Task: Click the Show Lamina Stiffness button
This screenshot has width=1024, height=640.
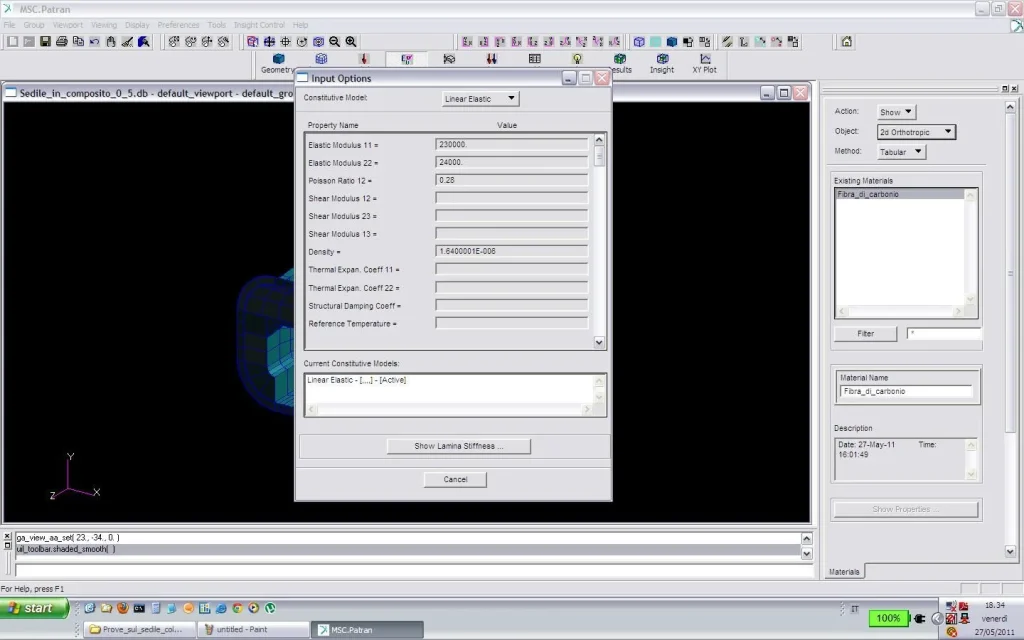Action: [x=458, y=446]
